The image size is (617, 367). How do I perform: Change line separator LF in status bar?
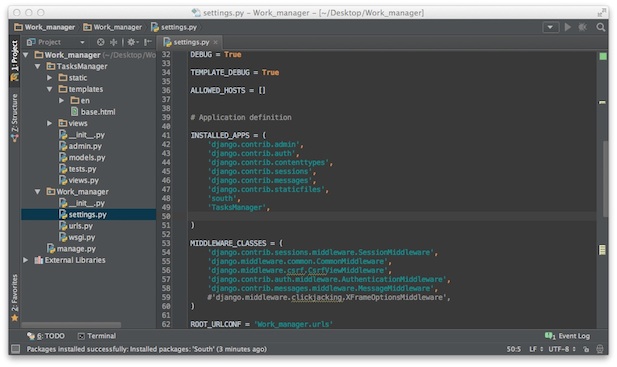[536, 349]
